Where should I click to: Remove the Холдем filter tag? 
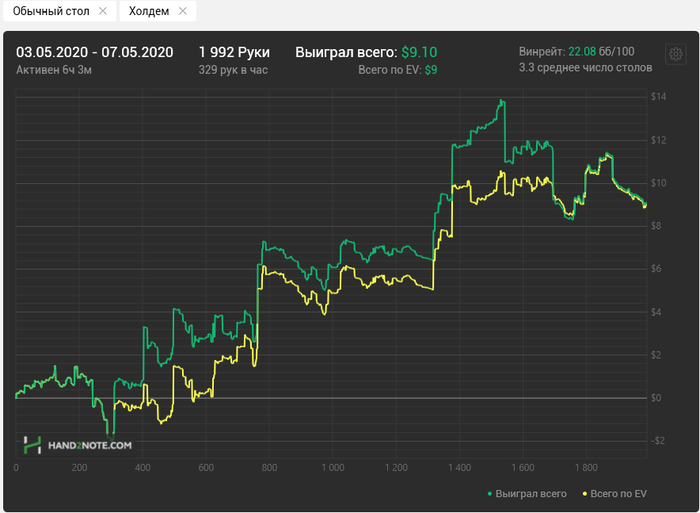[x=183, y=11]
